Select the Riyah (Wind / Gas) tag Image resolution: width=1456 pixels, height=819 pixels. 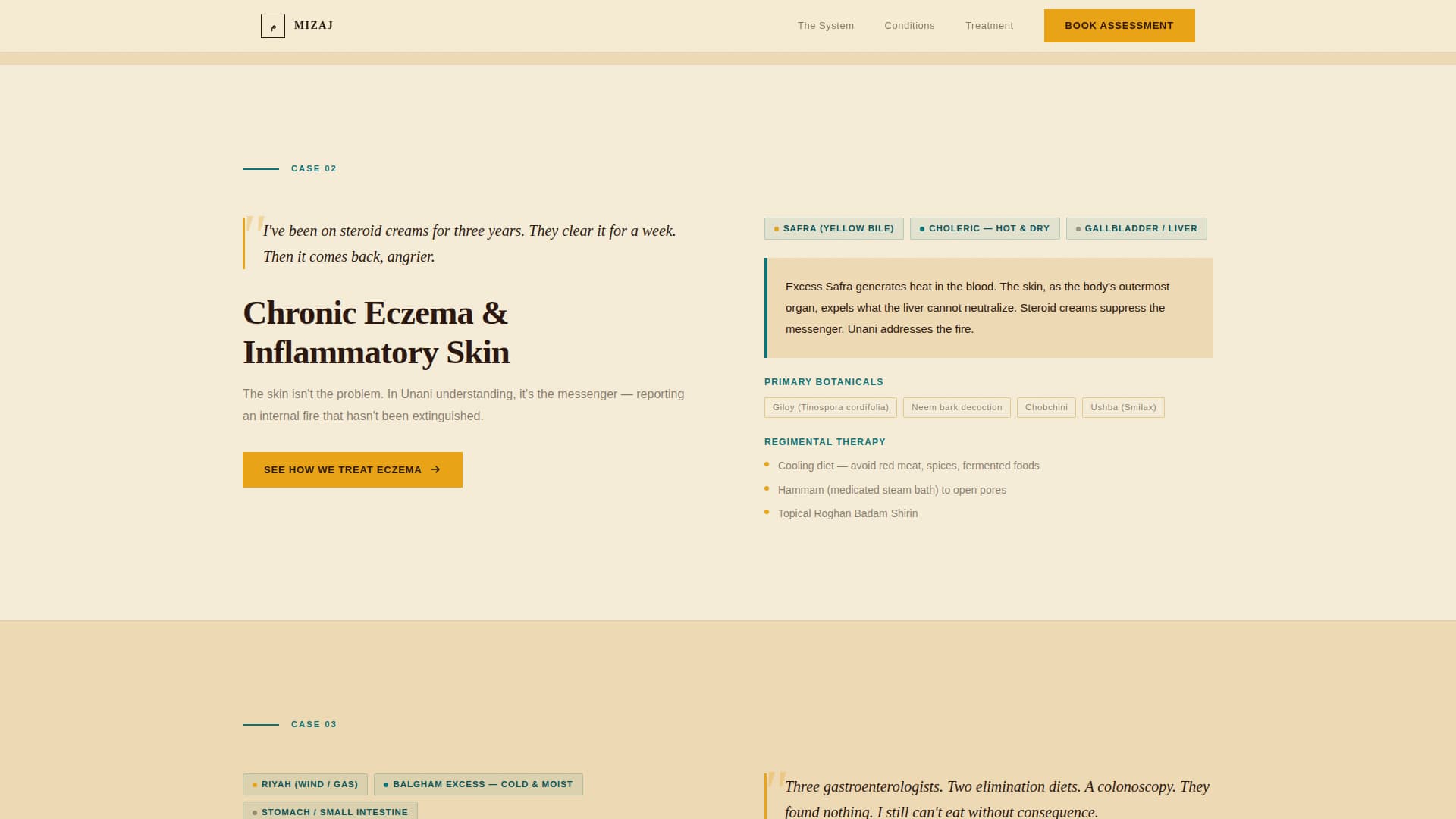click(305, 784)
